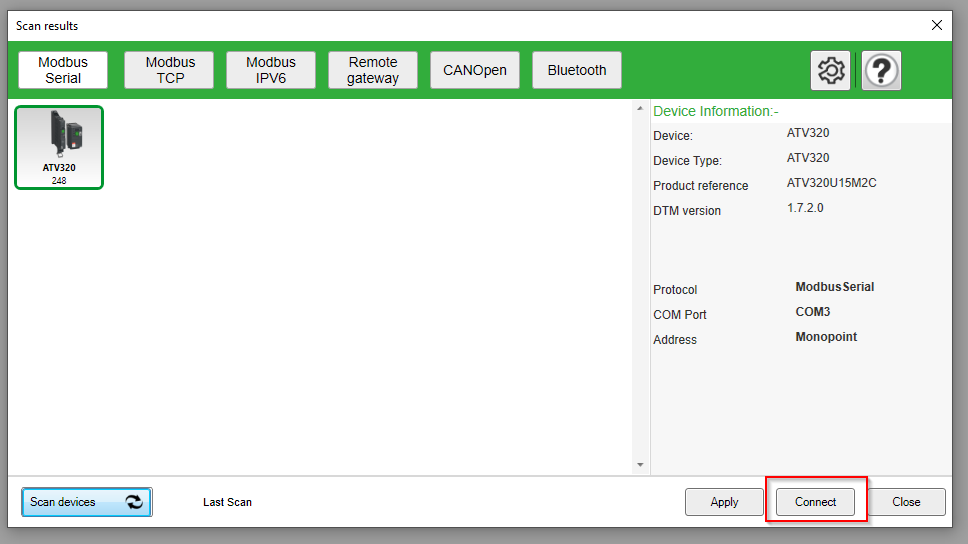Switch to the Modbus IPV6 tab
968x544 pixels.
point(271,70)
